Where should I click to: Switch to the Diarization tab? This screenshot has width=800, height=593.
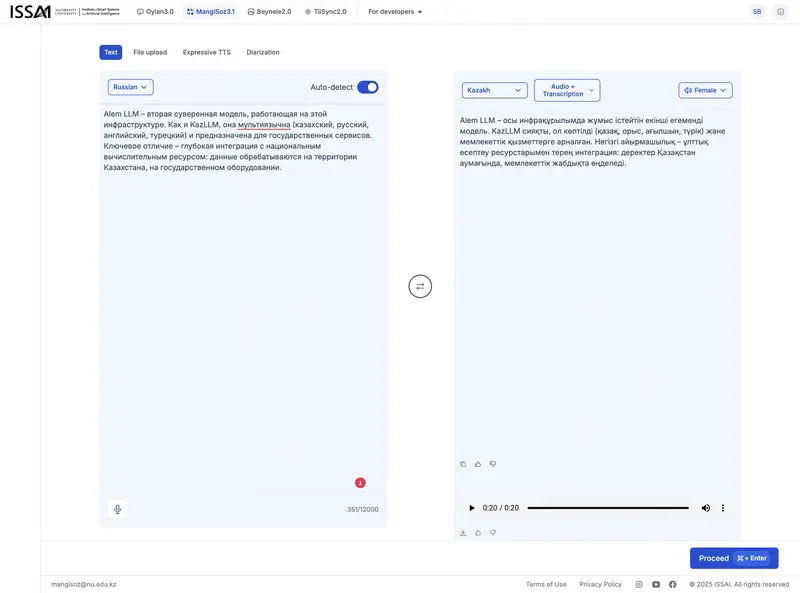pos(264,51)
